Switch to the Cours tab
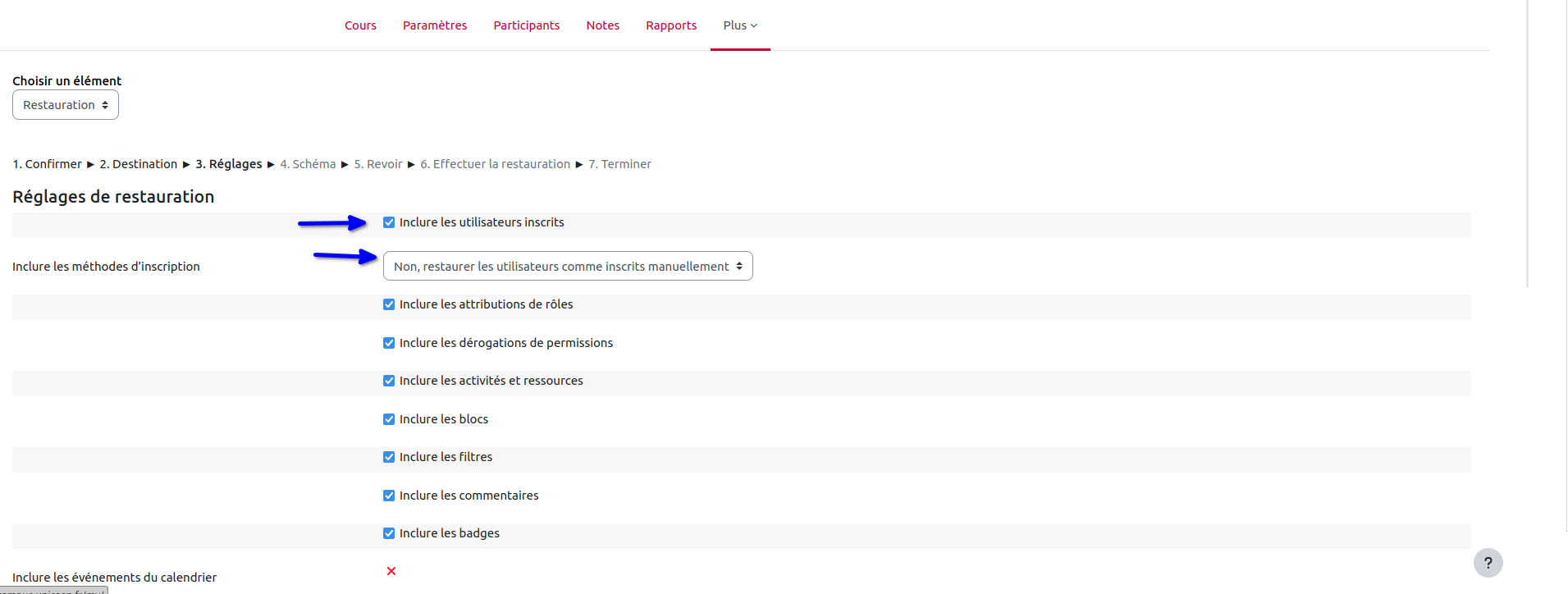This screenshot has width=1568, height=594. [x=360, y=25]
